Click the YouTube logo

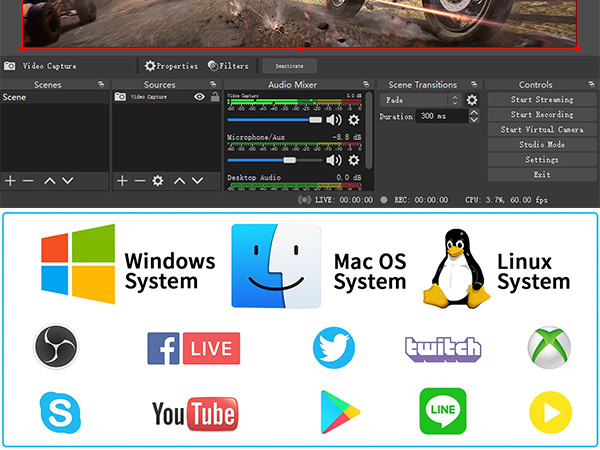click(195, 414)
